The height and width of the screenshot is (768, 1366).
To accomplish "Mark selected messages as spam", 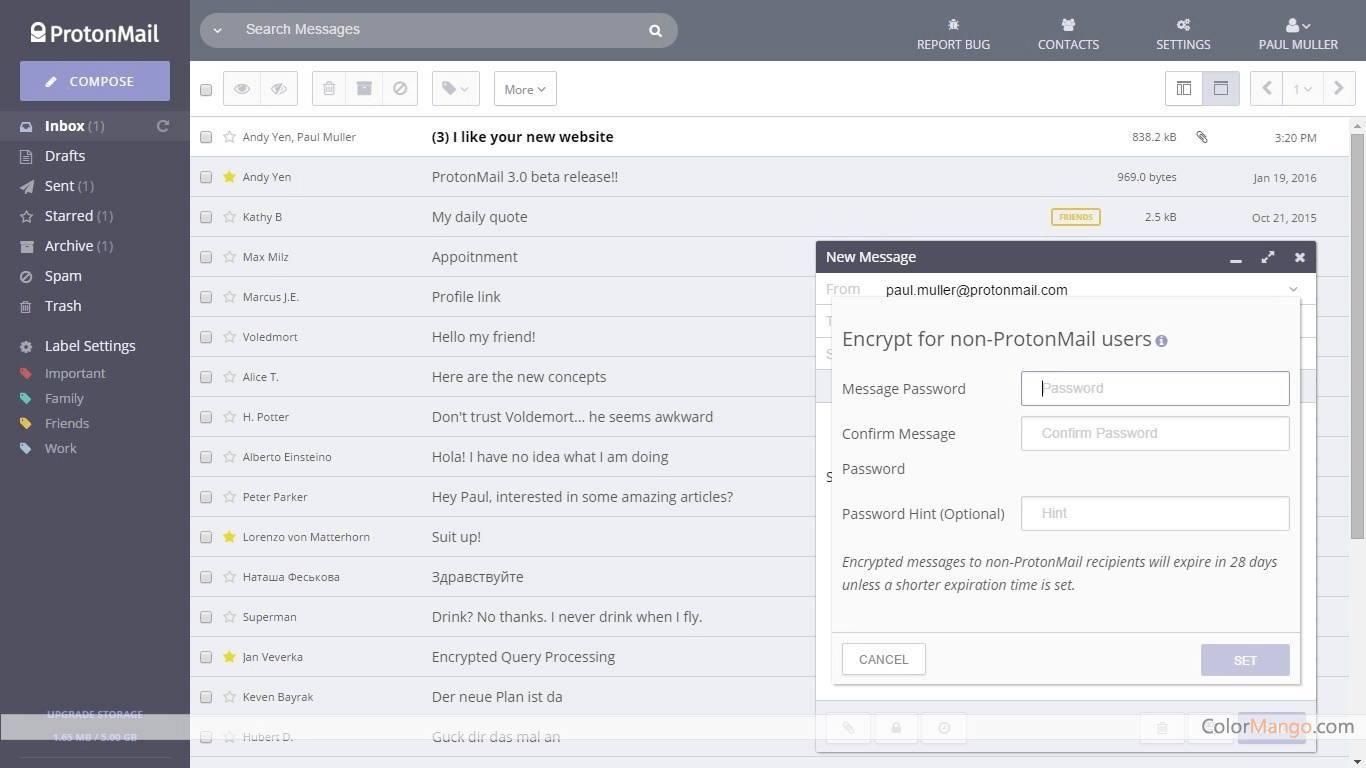I will [x=400, y=89].
